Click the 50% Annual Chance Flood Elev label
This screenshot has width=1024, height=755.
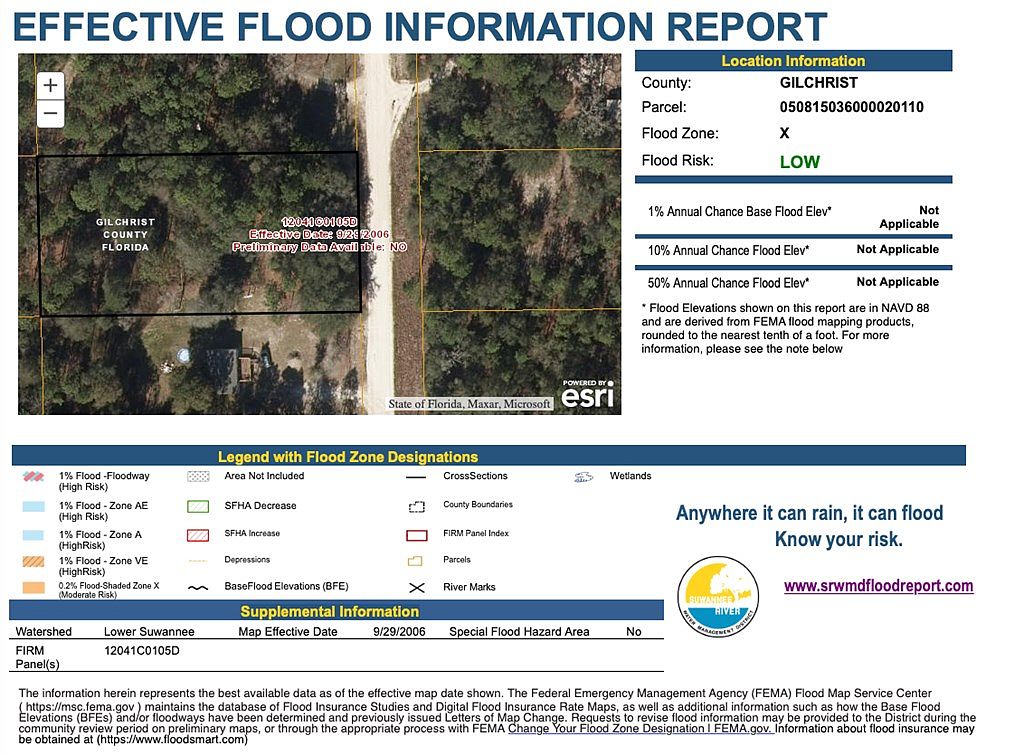coord(728,283)
